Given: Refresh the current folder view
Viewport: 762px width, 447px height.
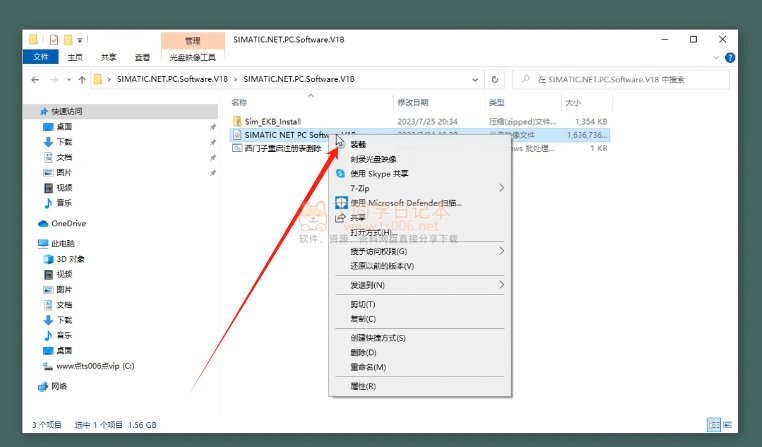Looking at the screenshot, I should click(495, 80).
